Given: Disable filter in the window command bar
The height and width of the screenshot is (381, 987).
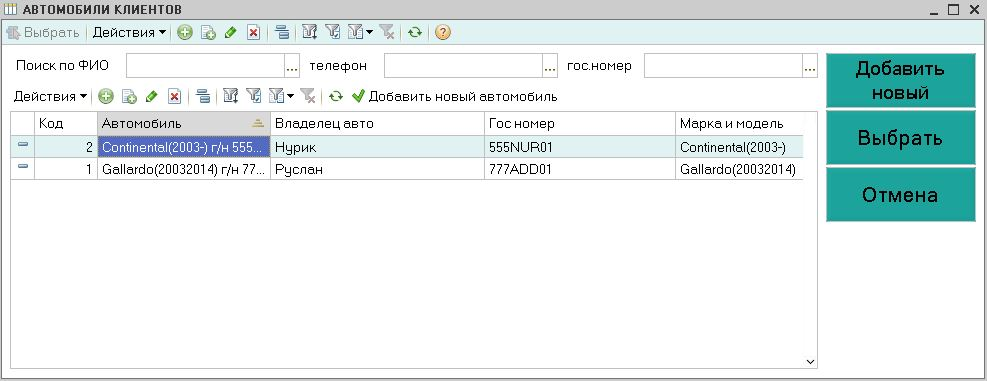Looking at the screenshot, I should click(387, 33).
